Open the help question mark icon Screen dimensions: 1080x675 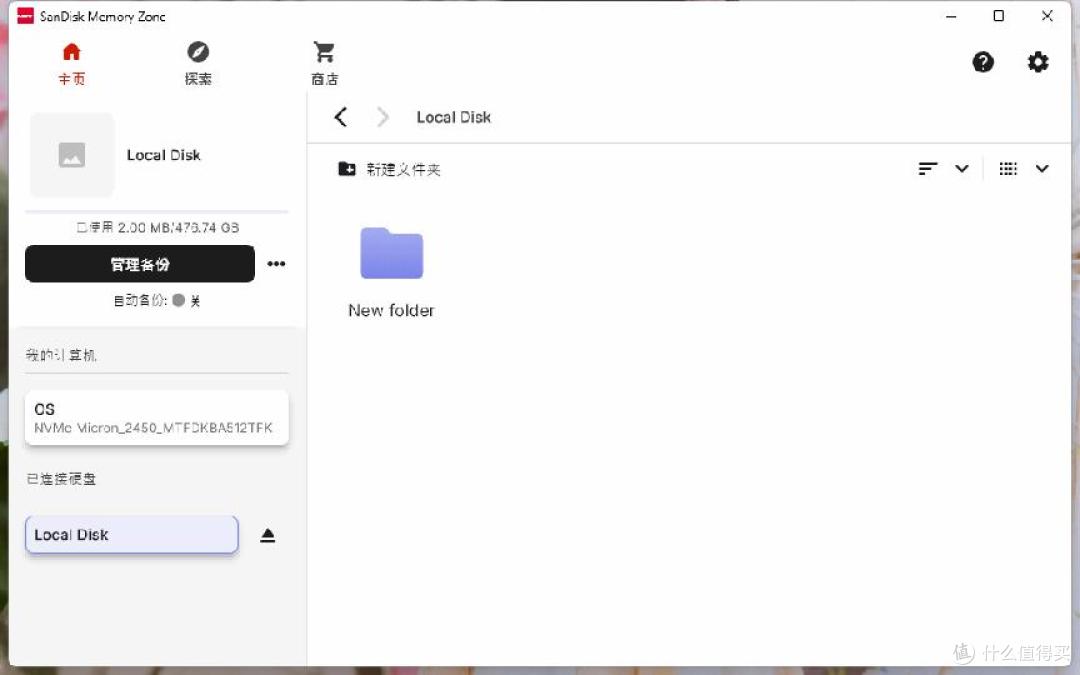pyautogui.click(x=983, y=62)
